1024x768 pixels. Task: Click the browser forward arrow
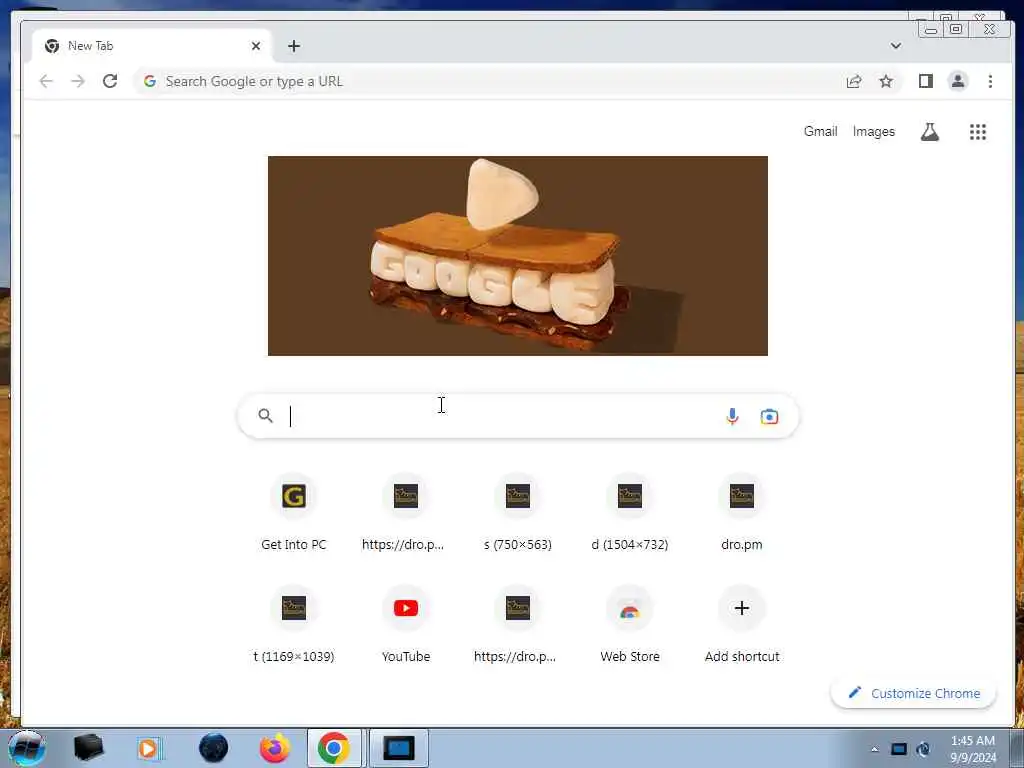point(78,81)
